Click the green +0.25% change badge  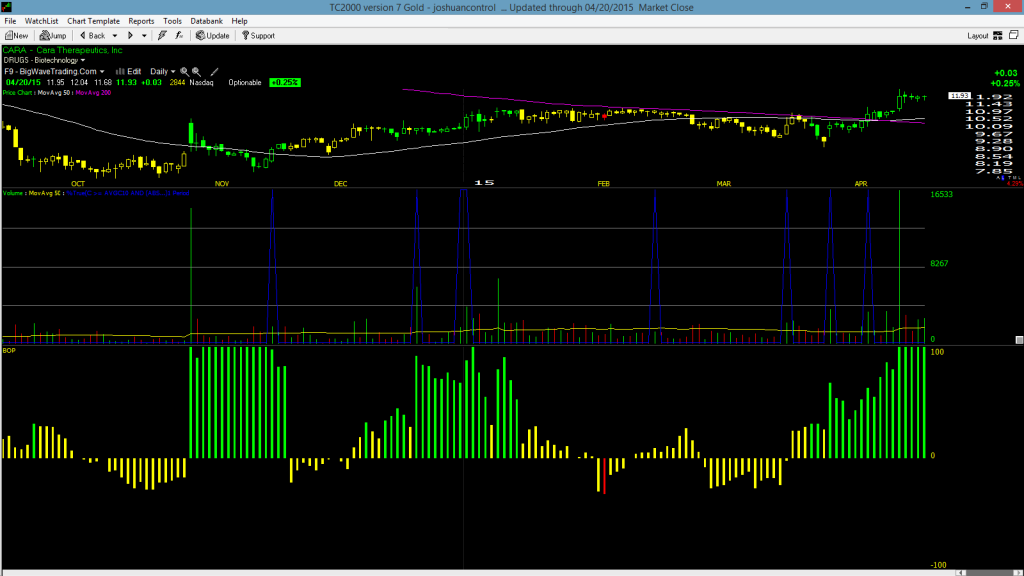(285, 83)
